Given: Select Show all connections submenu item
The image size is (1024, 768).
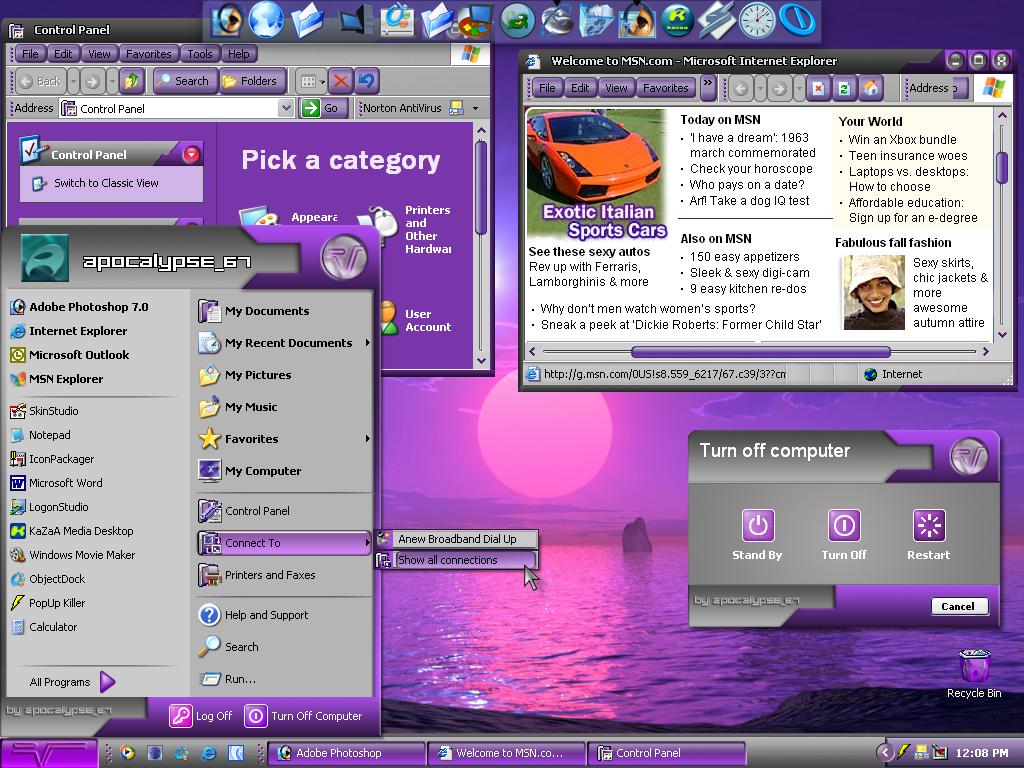Looking at the screenshot, I should point(456,560).
